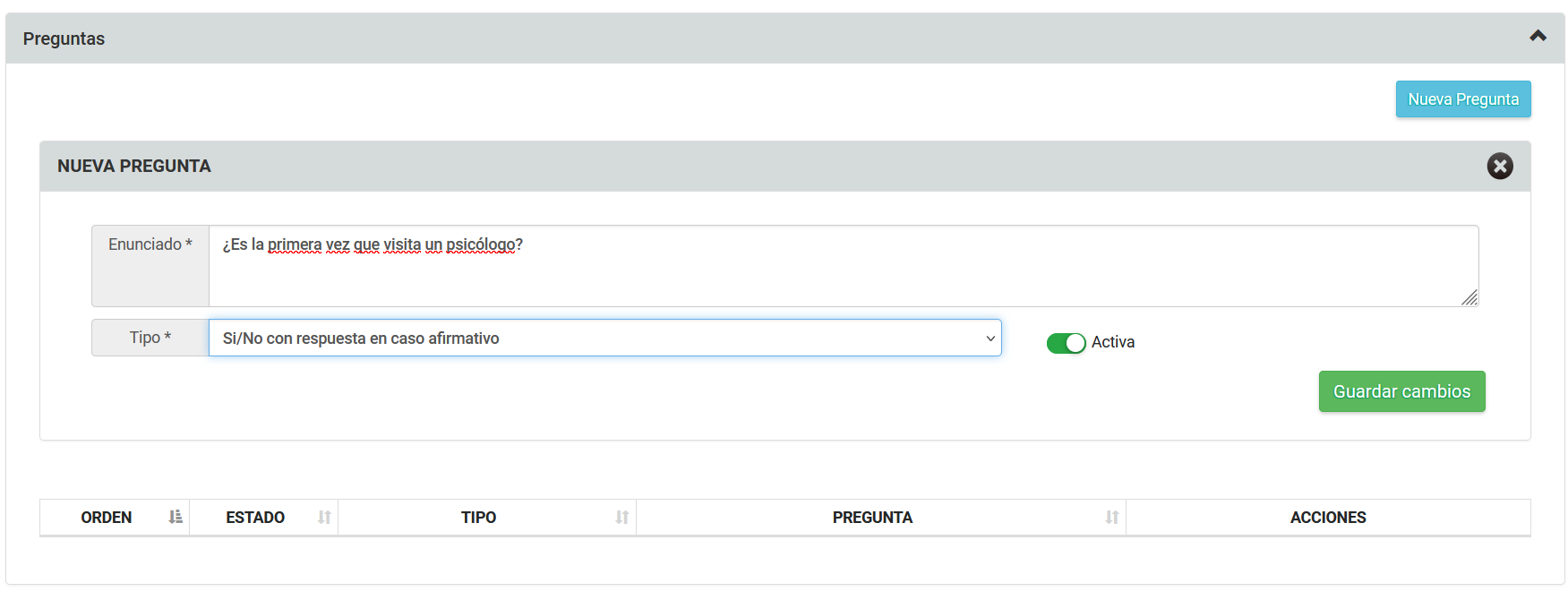Save with Guardar cambios button
This screenshot has height=600, width=1568.
click(1401, 391)
